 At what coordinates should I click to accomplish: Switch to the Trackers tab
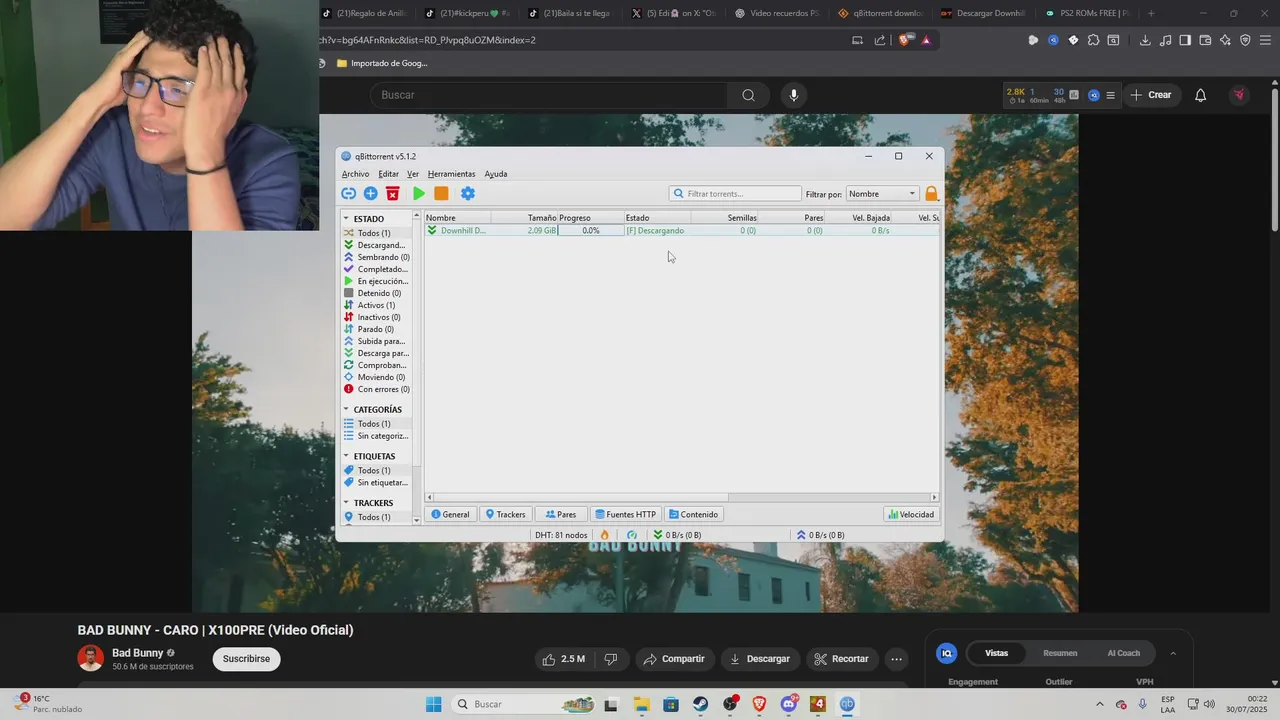(x=505, y=515)
